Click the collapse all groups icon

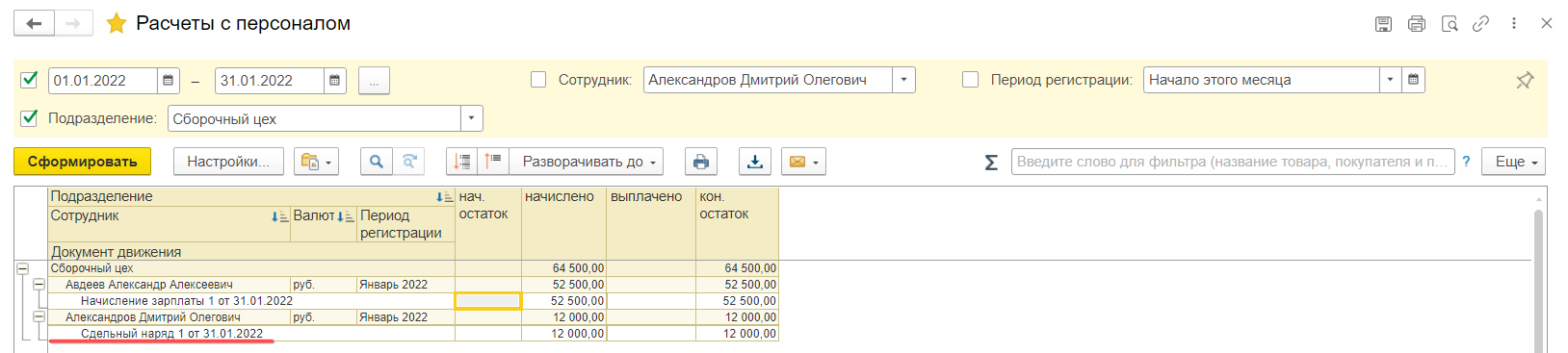coord(462,162)
